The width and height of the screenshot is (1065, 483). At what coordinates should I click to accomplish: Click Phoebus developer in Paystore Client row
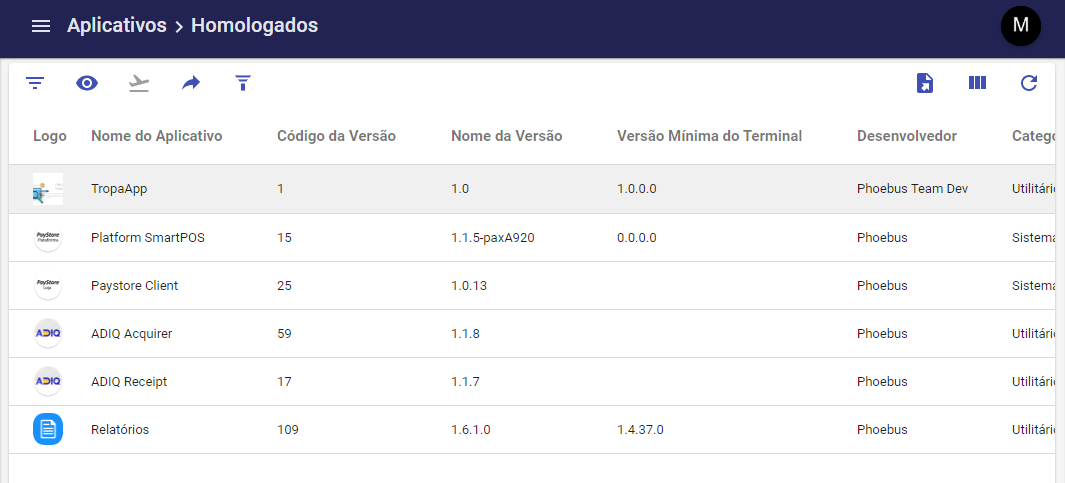point(882,286)
